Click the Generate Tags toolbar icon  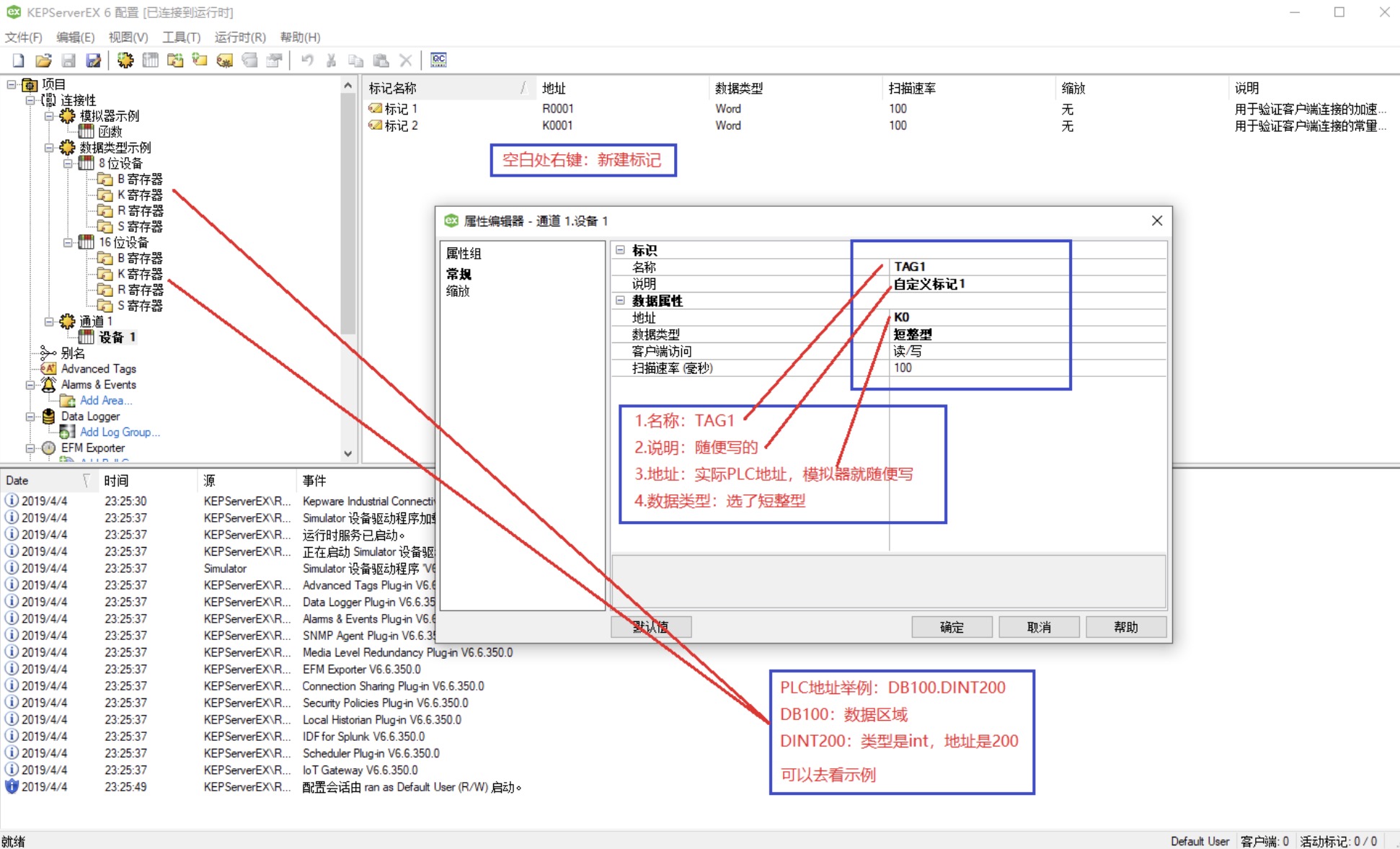225,61
